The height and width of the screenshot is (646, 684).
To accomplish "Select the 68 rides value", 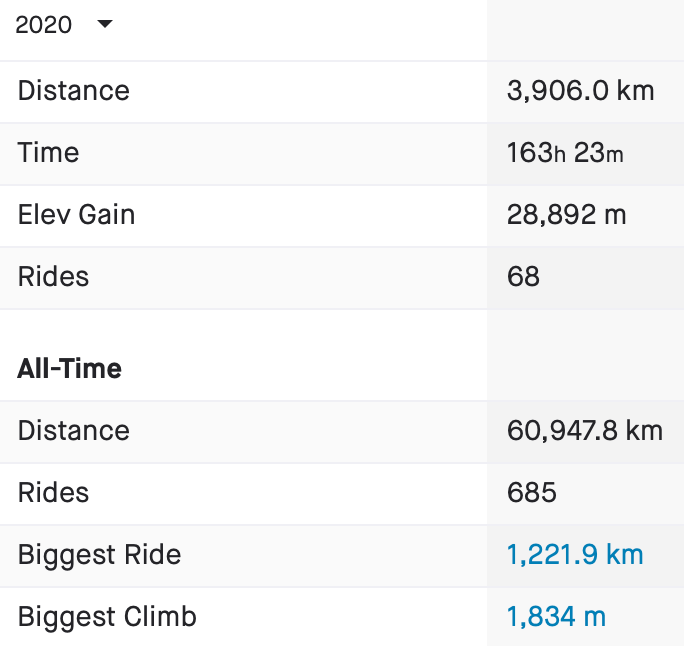I will (524, 277).
